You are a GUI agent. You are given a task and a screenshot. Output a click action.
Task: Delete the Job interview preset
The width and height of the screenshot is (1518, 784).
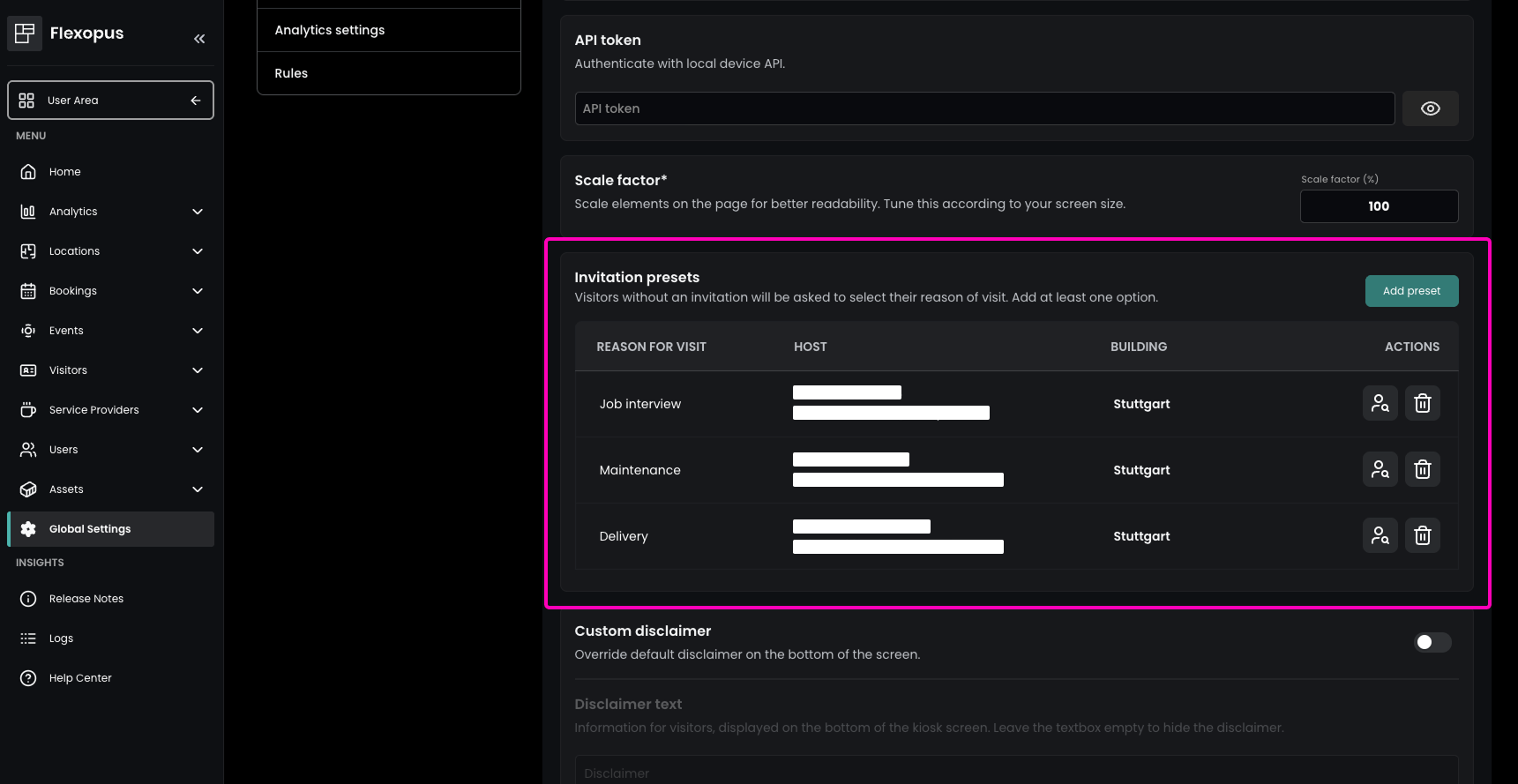1422,403
